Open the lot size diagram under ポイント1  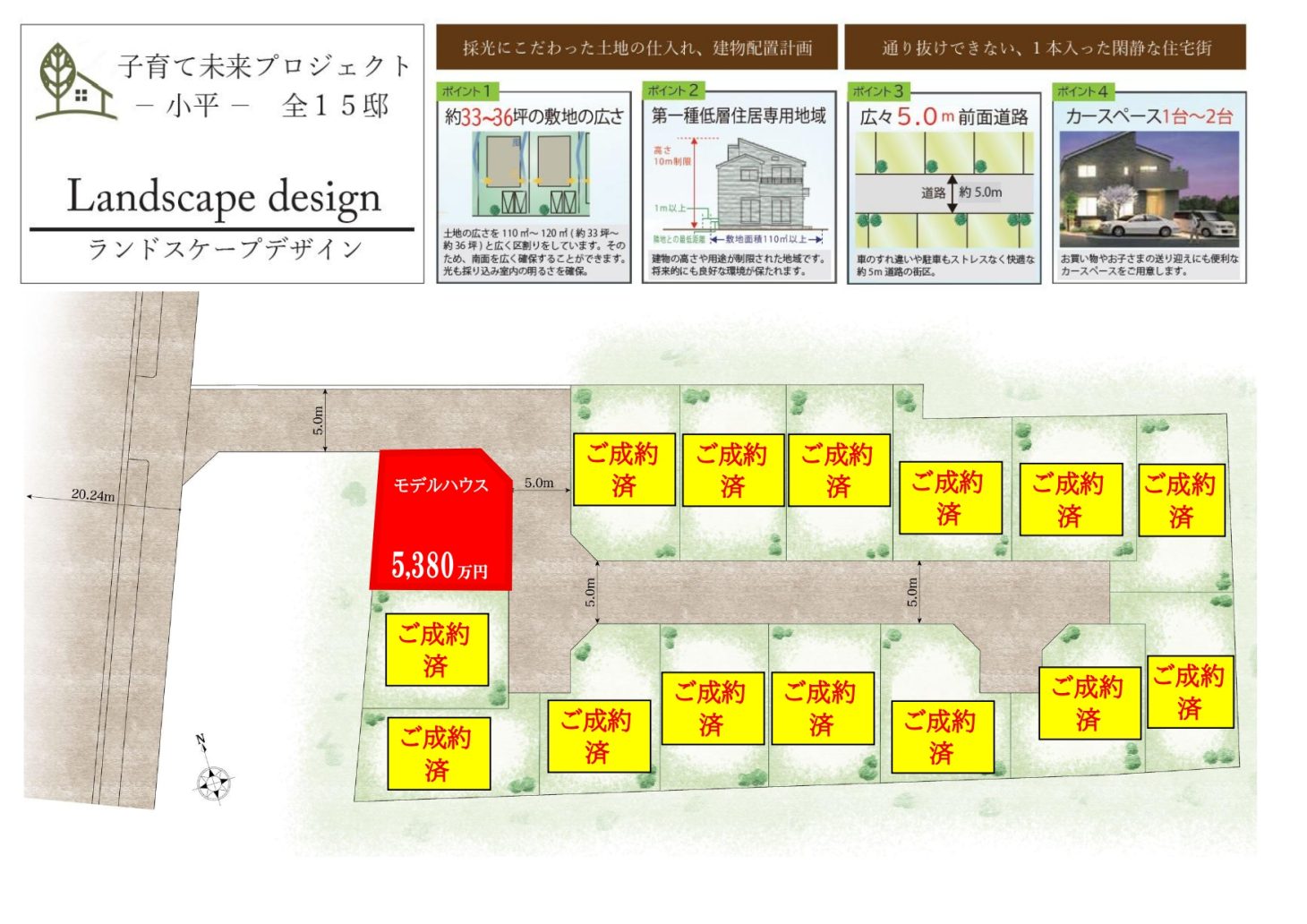coord(532,176)
